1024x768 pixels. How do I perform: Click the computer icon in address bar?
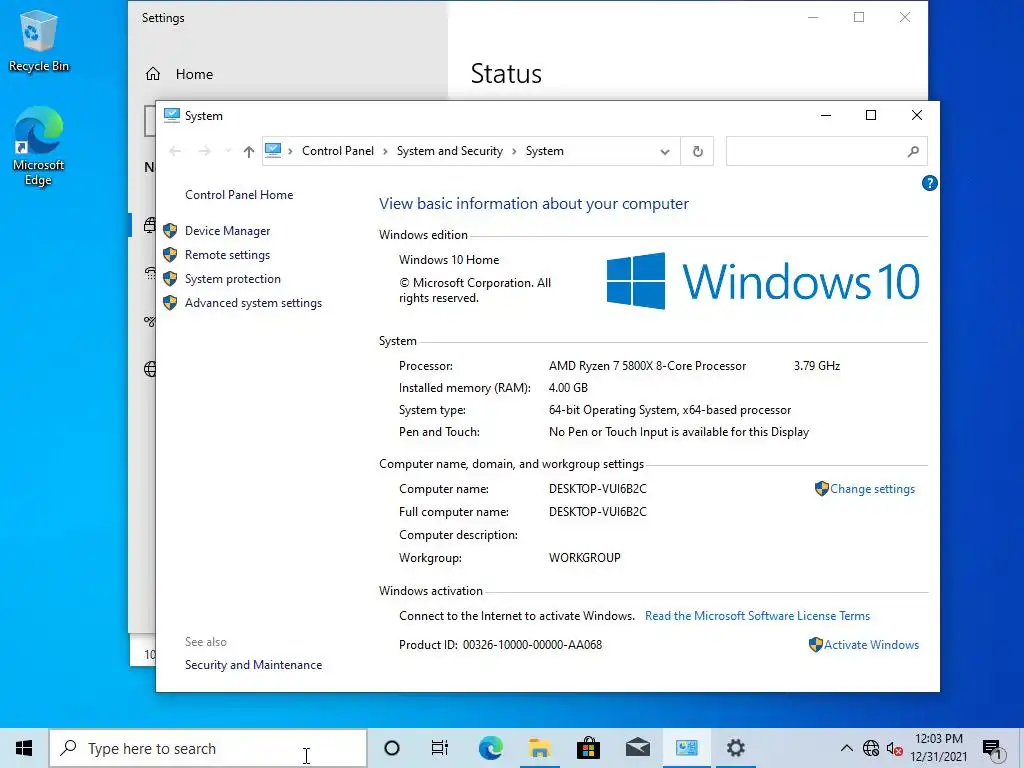(x=273, y=151)
